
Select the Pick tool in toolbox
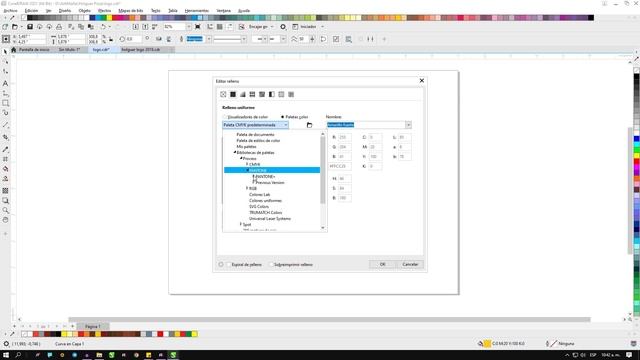pos(5,52)
